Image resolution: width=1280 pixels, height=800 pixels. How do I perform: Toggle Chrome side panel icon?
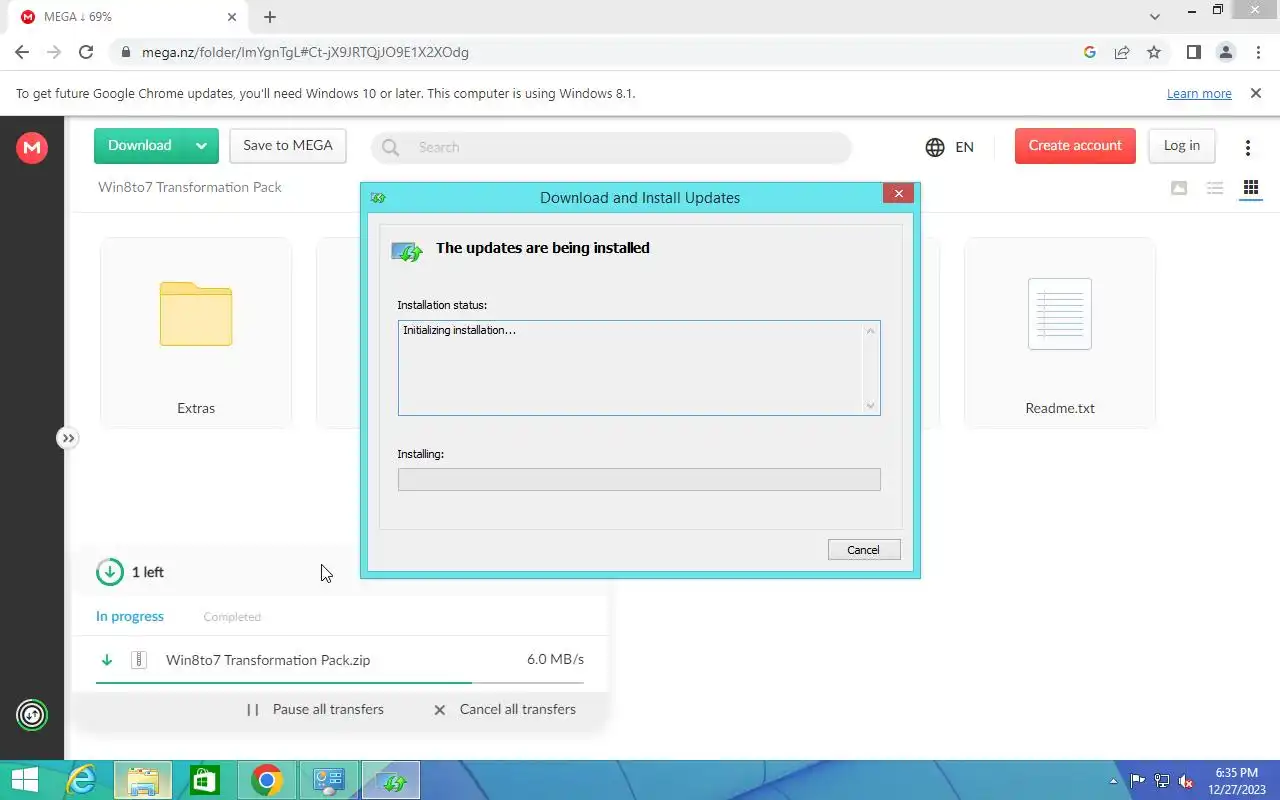(1193, 52)
